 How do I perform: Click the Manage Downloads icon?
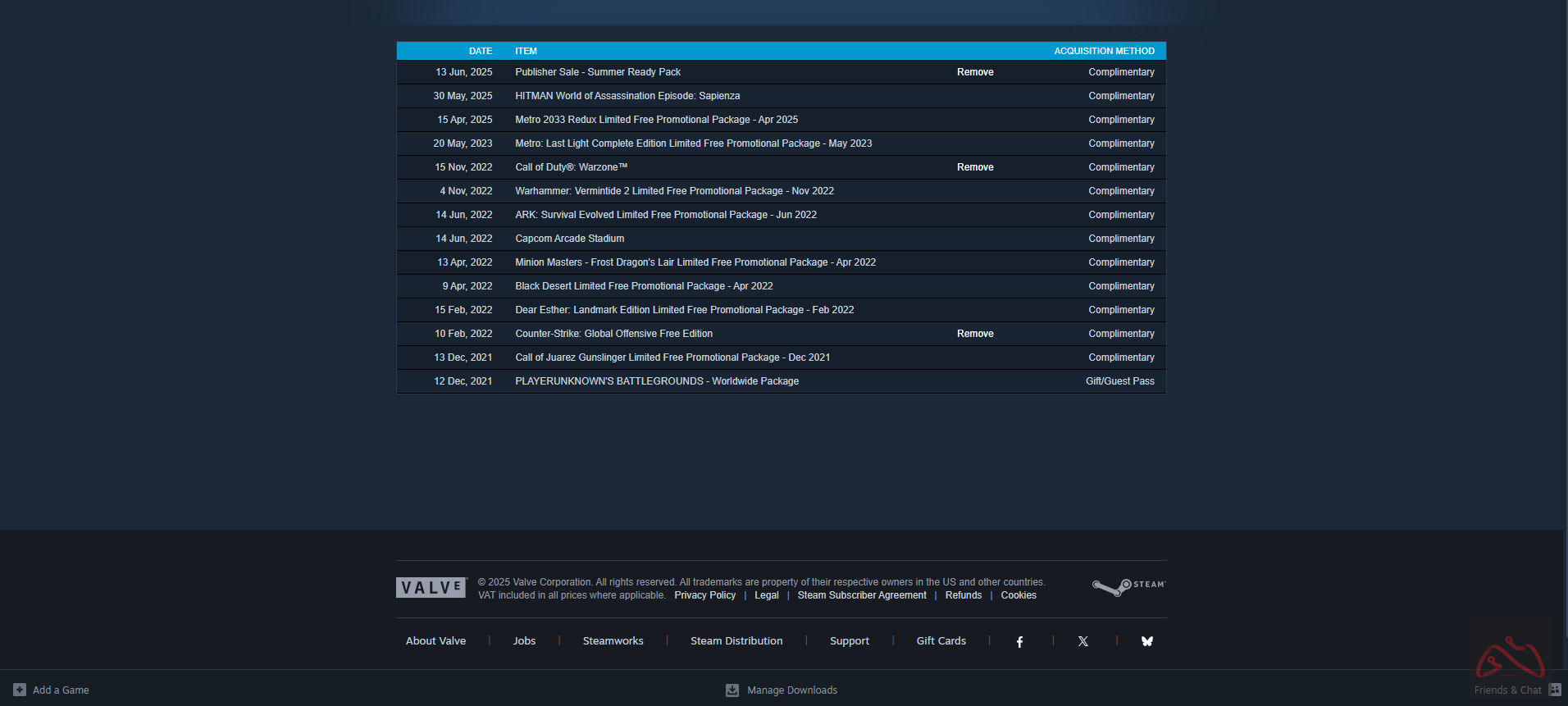732,690
